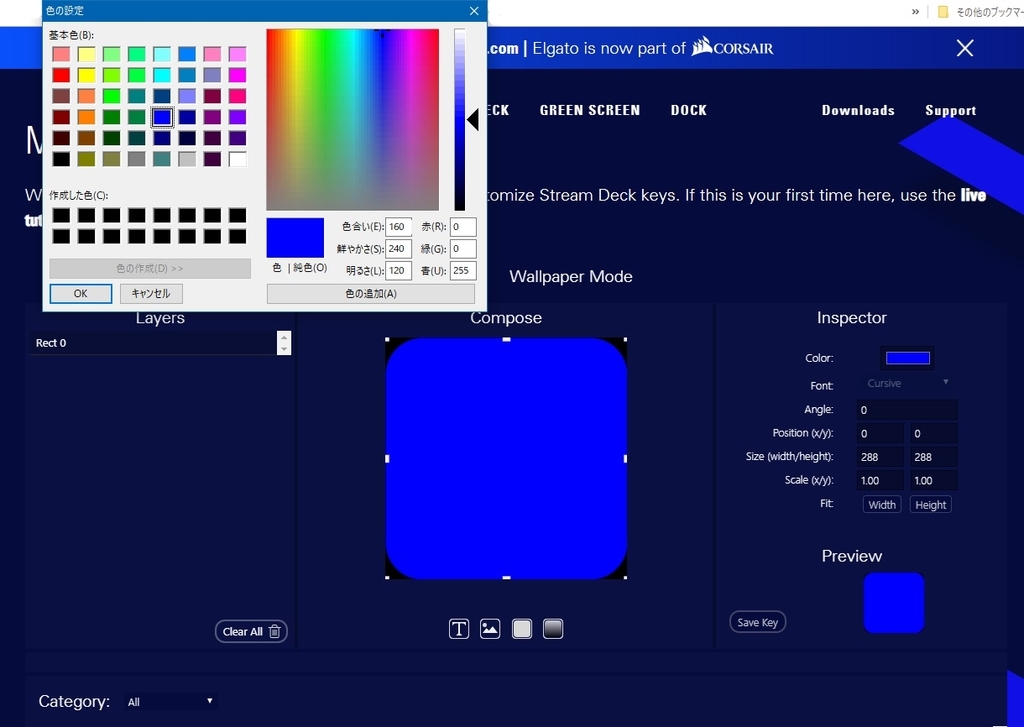
Task: Click 色の追加(A) to add the color
Action: tap(369, 293)
